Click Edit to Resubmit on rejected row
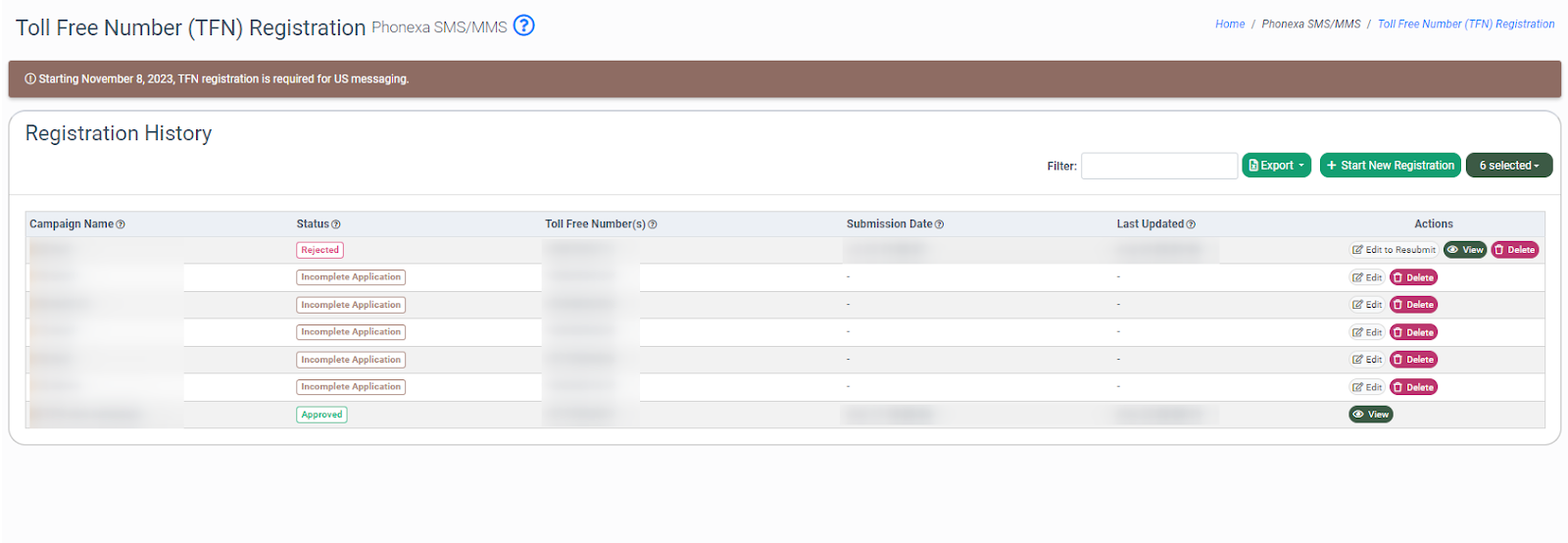The height and width of the screenshot is (543, 1568). (1394, 250)
